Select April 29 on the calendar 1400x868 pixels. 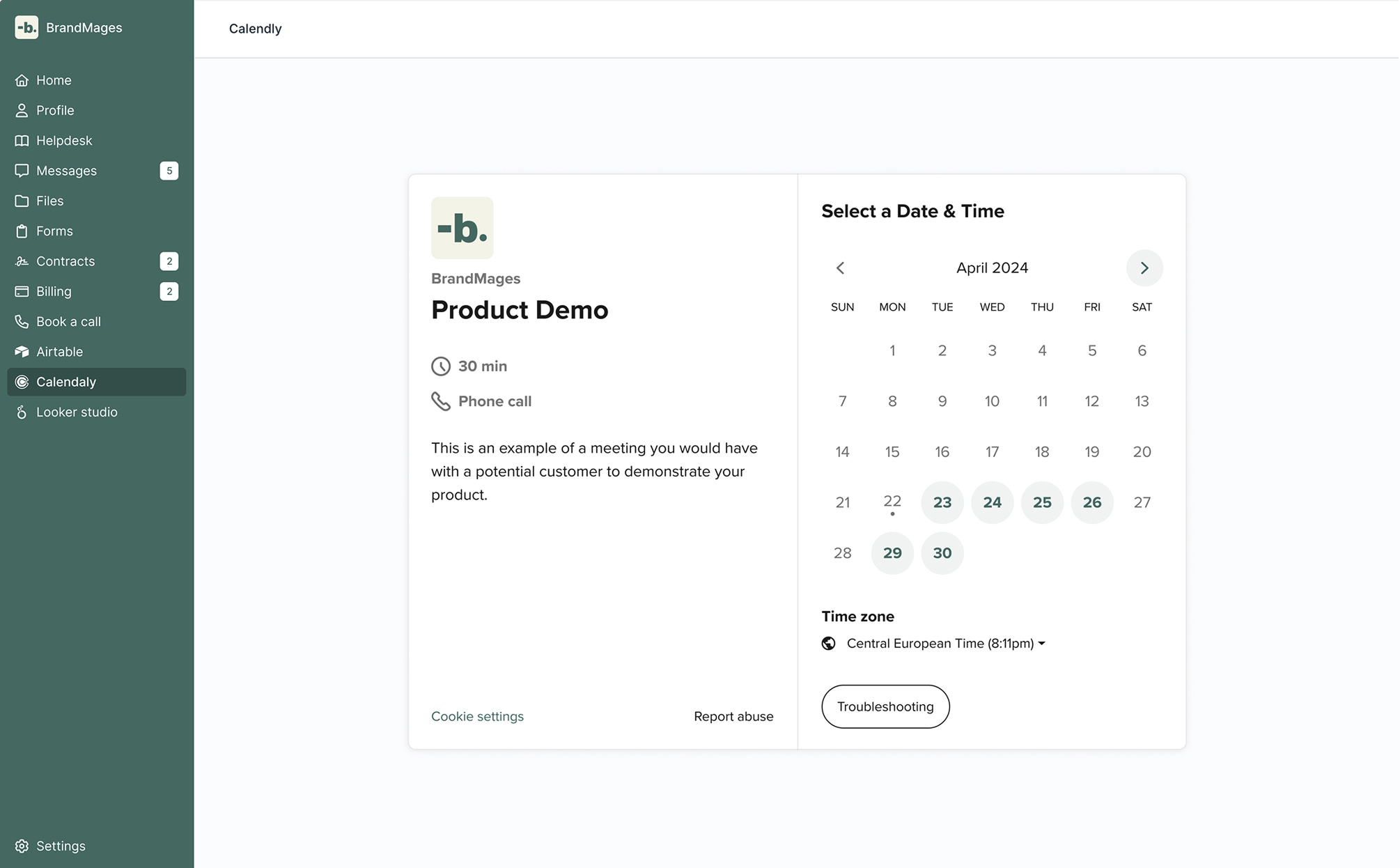point(892,553)
